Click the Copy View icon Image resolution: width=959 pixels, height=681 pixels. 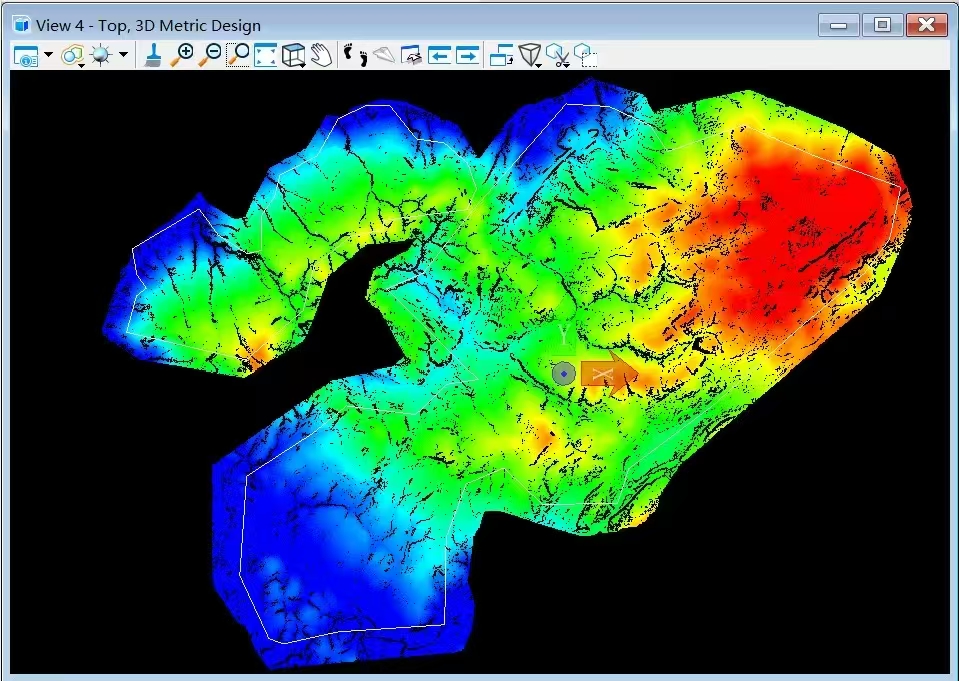pyautogui.click(x=502, y=56)
